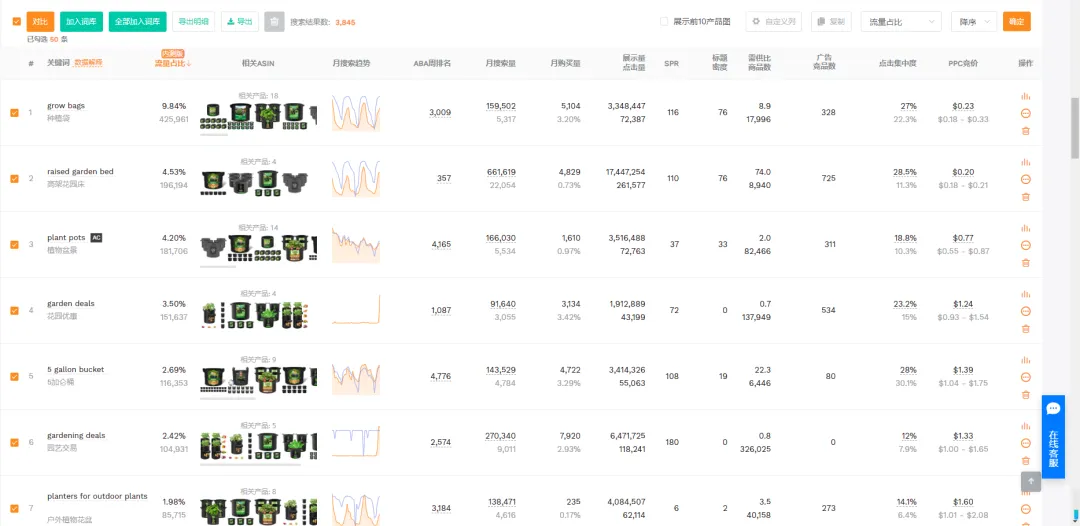Viewport: 1080px width, 526px height.
Task: Click the 导出明细 button
Action: click(194, 21)
